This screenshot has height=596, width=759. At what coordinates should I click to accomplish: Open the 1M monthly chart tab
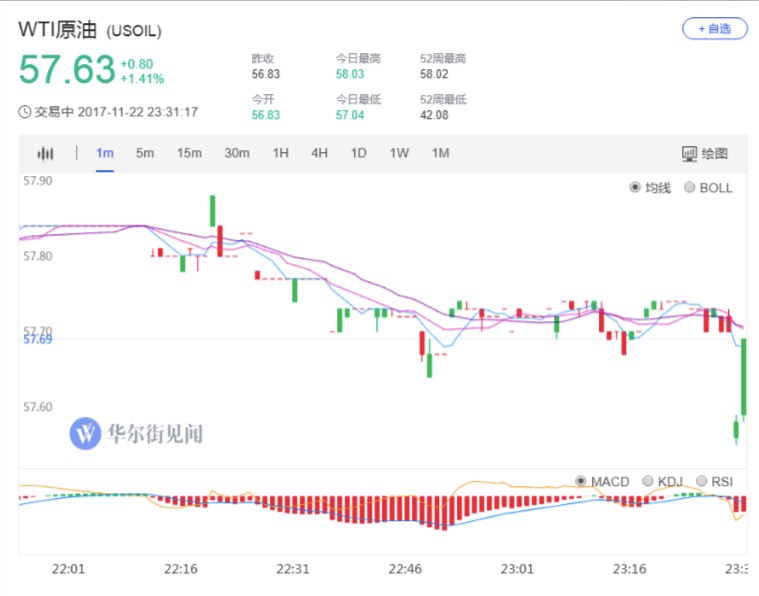440,153
